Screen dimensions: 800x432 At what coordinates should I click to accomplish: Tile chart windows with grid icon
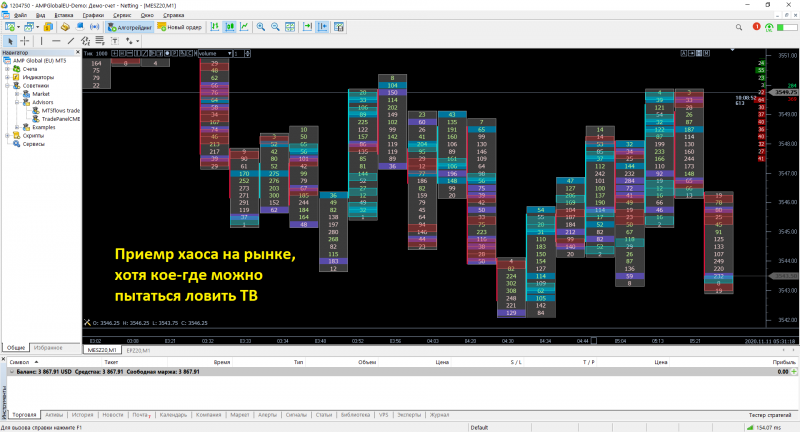click(290, 27)
